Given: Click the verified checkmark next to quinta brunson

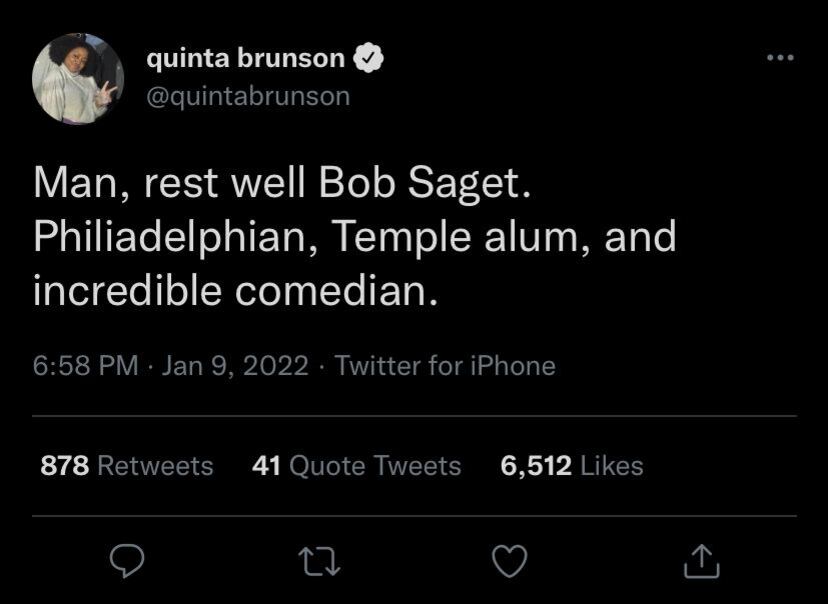Looking at the screenshot, I should (x=370, y=57).
